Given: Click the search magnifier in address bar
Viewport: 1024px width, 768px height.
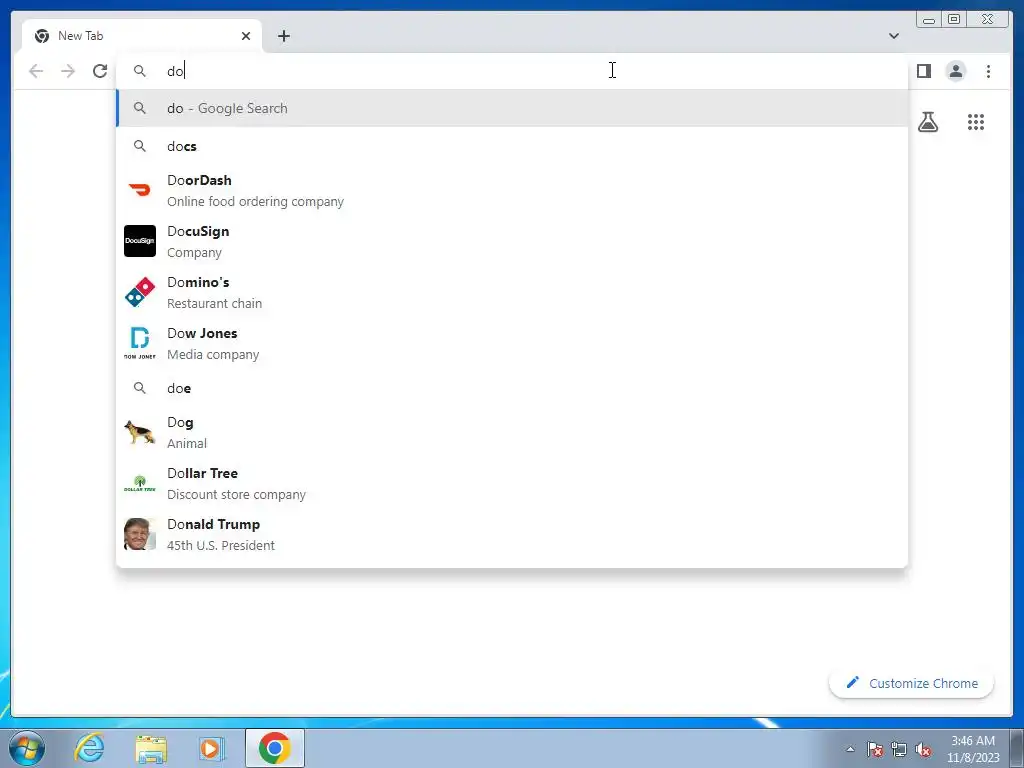Looking at the screenshot, I should pos(140,71).
